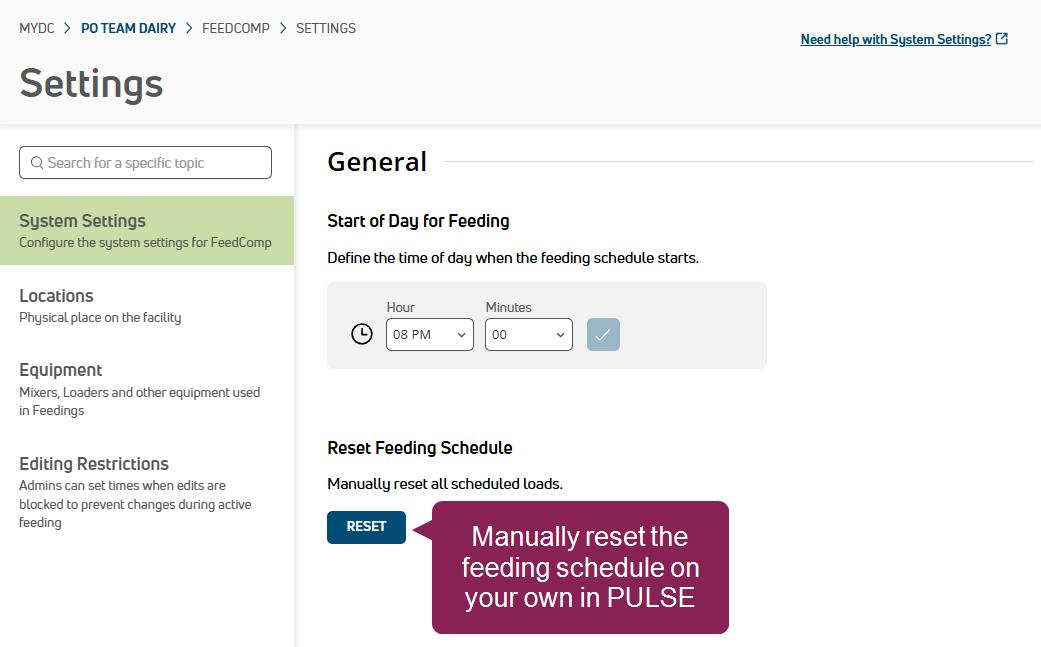Click the chevron after PO TEAM DAIRY
1041x647 pixels.
pos(189,28)
